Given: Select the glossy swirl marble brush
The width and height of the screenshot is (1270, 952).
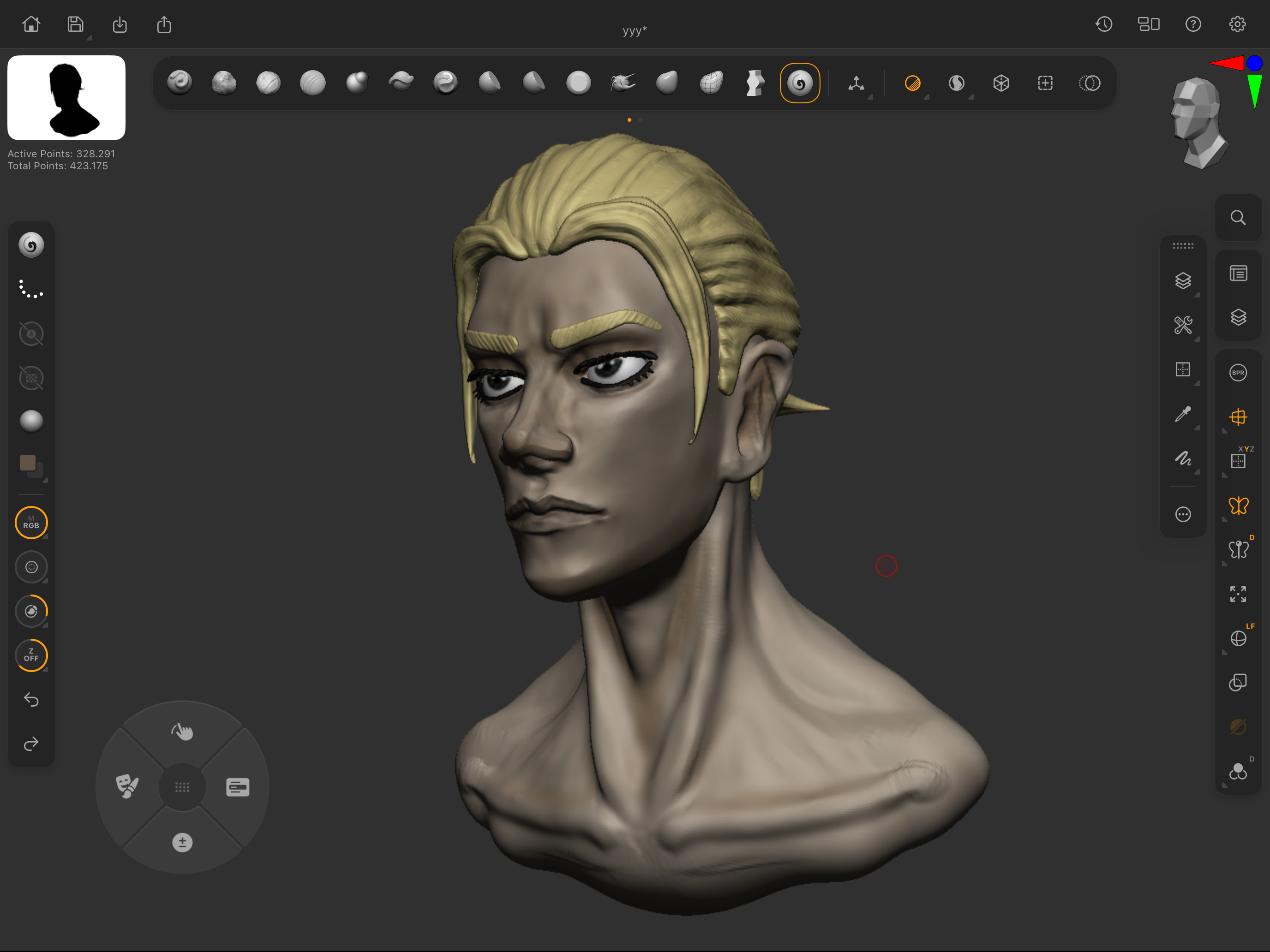Looking at the screenshot, I should click(445, 83).
